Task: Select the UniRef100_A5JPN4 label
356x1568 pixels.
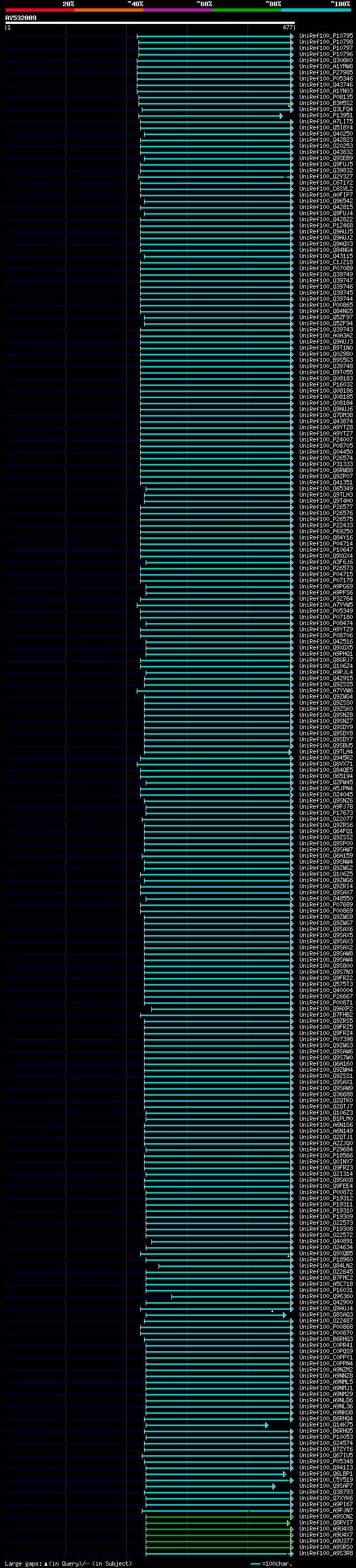Action: click(325, 789)
